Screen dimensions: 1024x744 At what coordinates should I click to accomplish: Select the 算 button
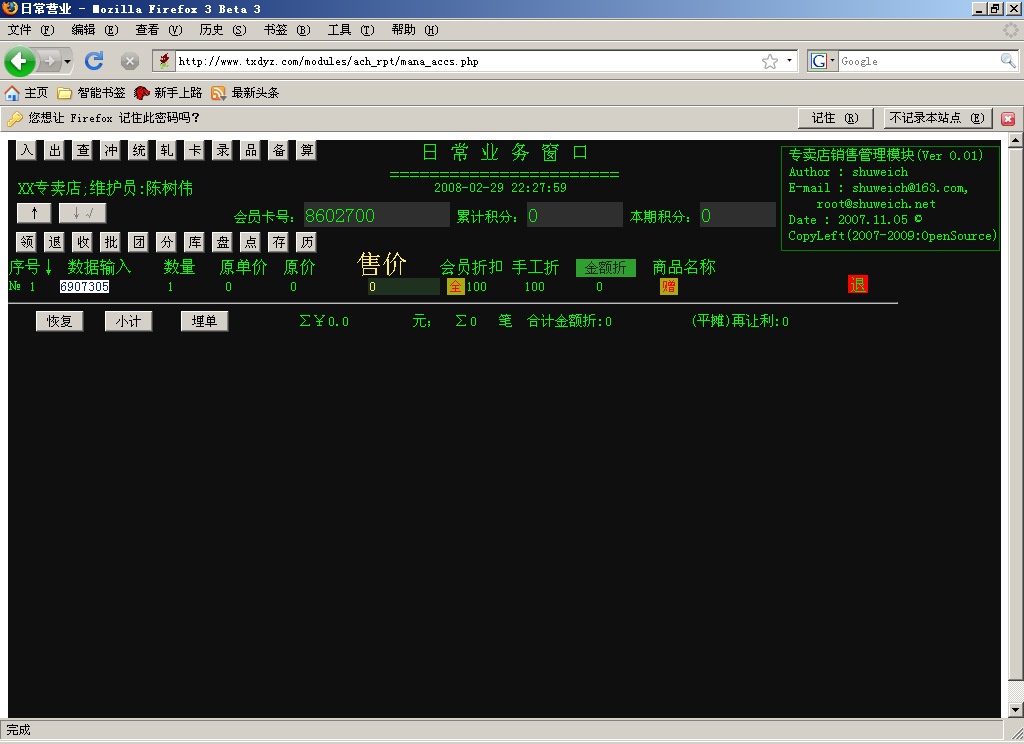[307, 150]
